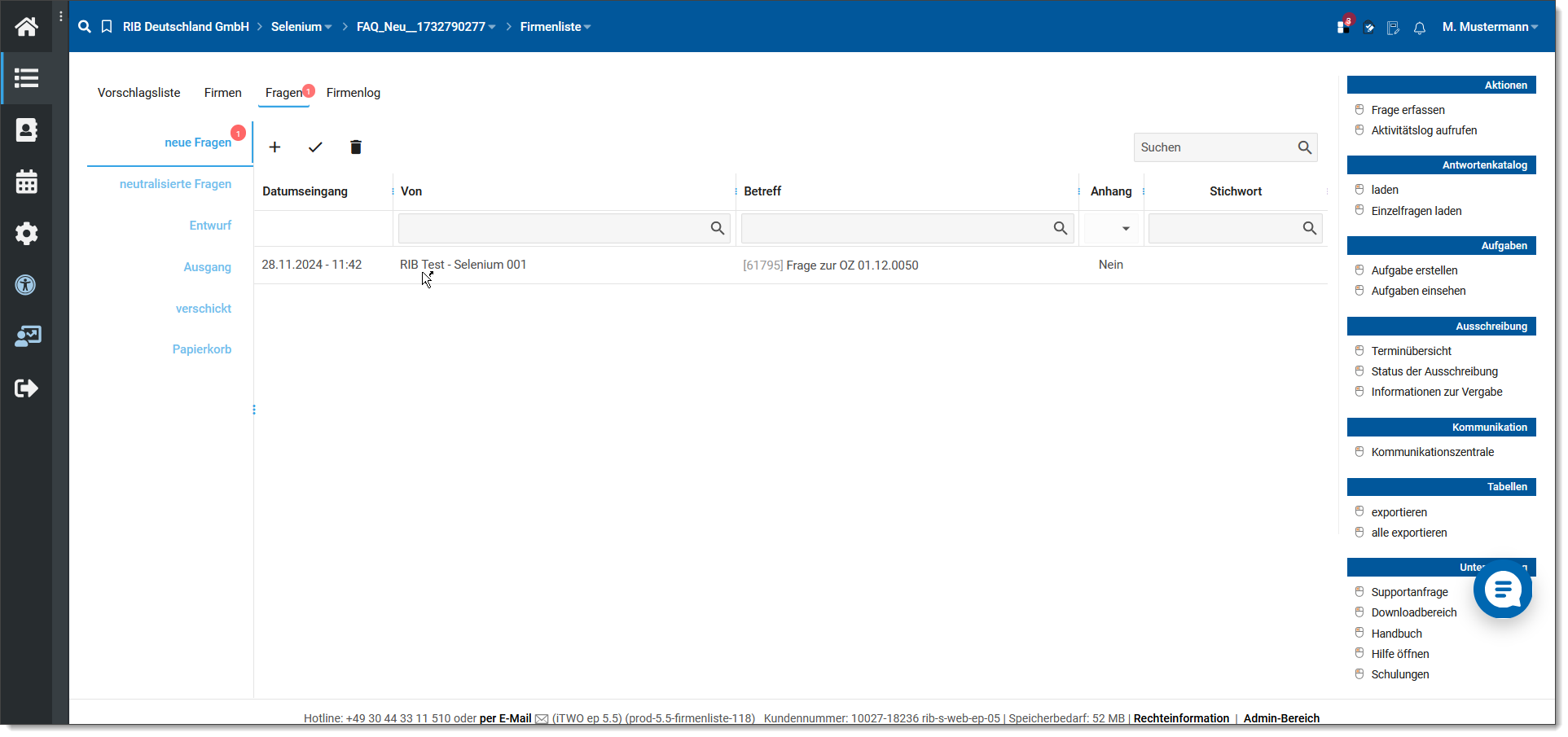Open settings gear in the left sidebar
This screenshot has height=737, width=1568.
[x=26, y=234]
